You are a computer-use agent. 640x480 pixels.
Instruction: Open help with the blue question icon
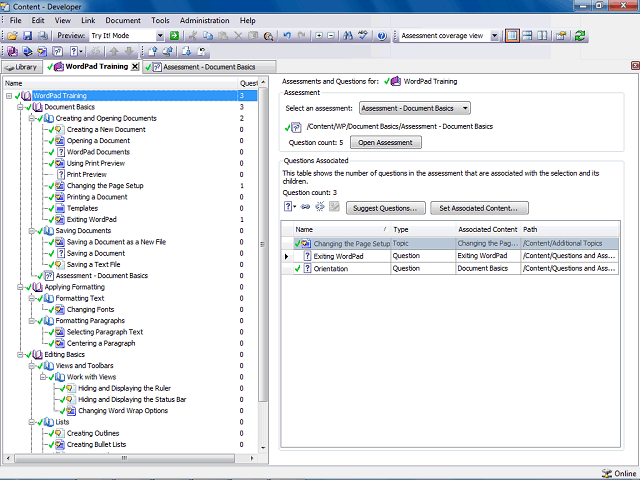click(x=382, y=36)
